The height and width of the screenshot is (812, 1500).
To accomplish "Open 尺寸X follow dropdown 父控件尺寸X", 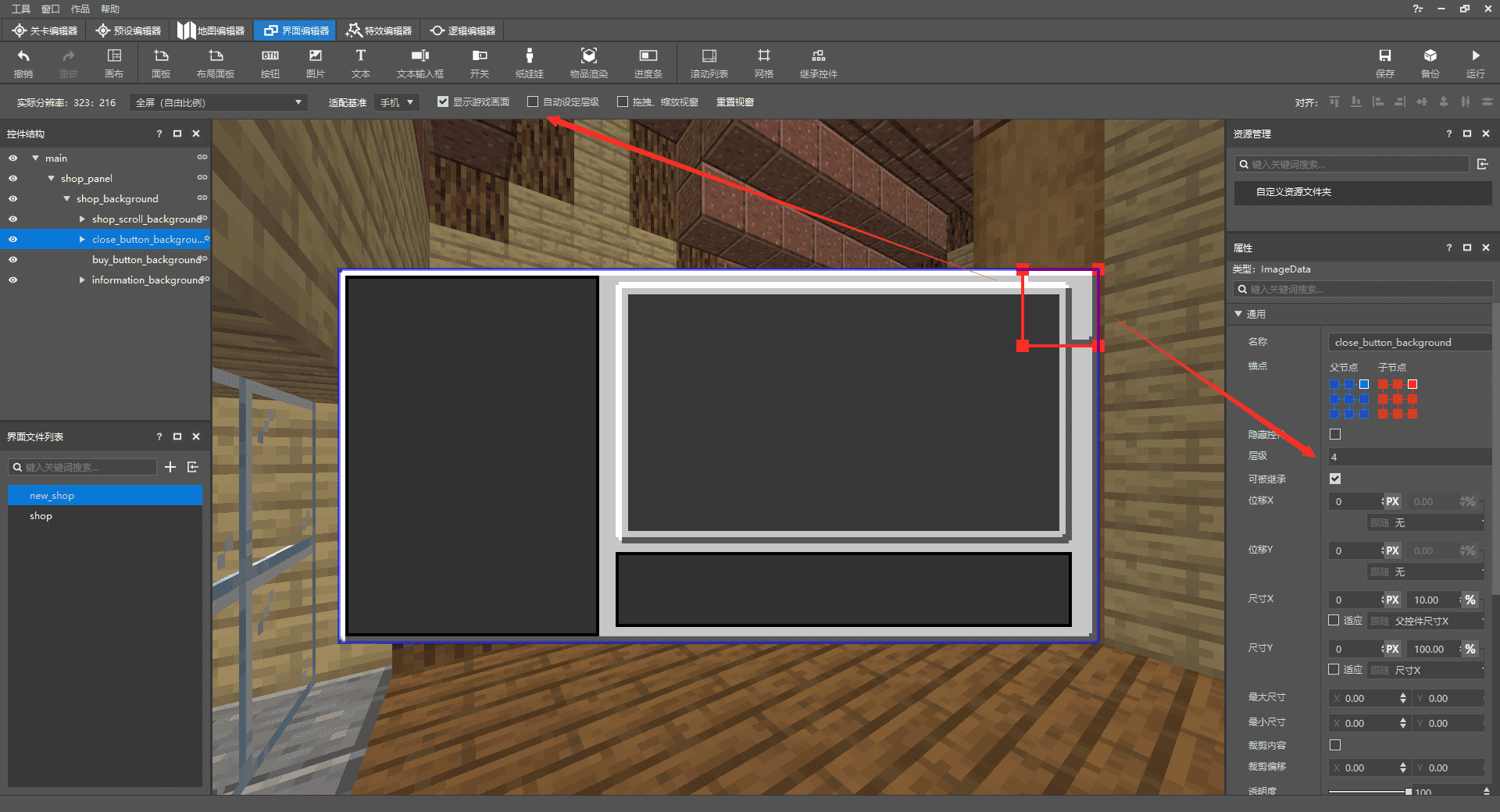I will [x=1426, y=621].
